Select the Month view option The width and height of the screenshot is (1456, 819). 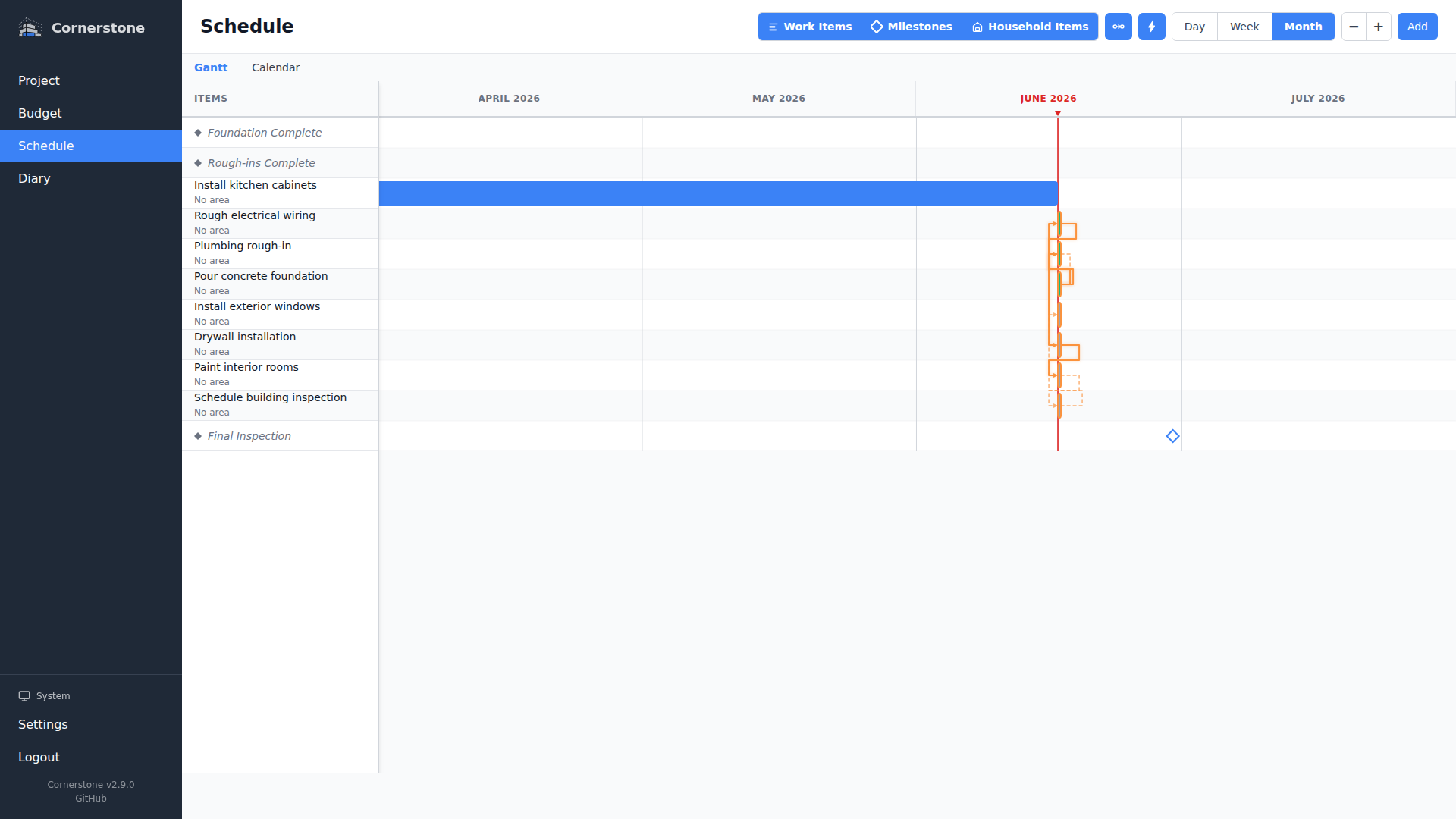point(1303,27)
